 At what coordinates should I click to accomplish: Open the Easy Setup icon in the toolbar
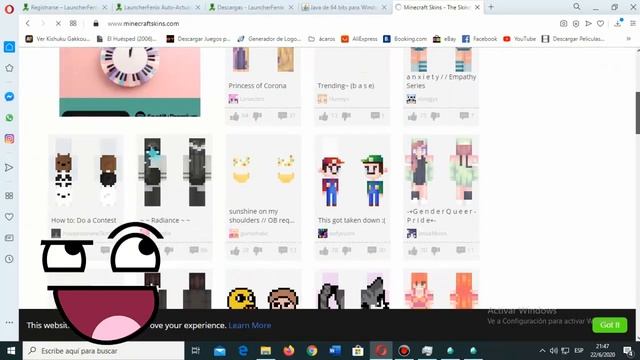point(633,24)
